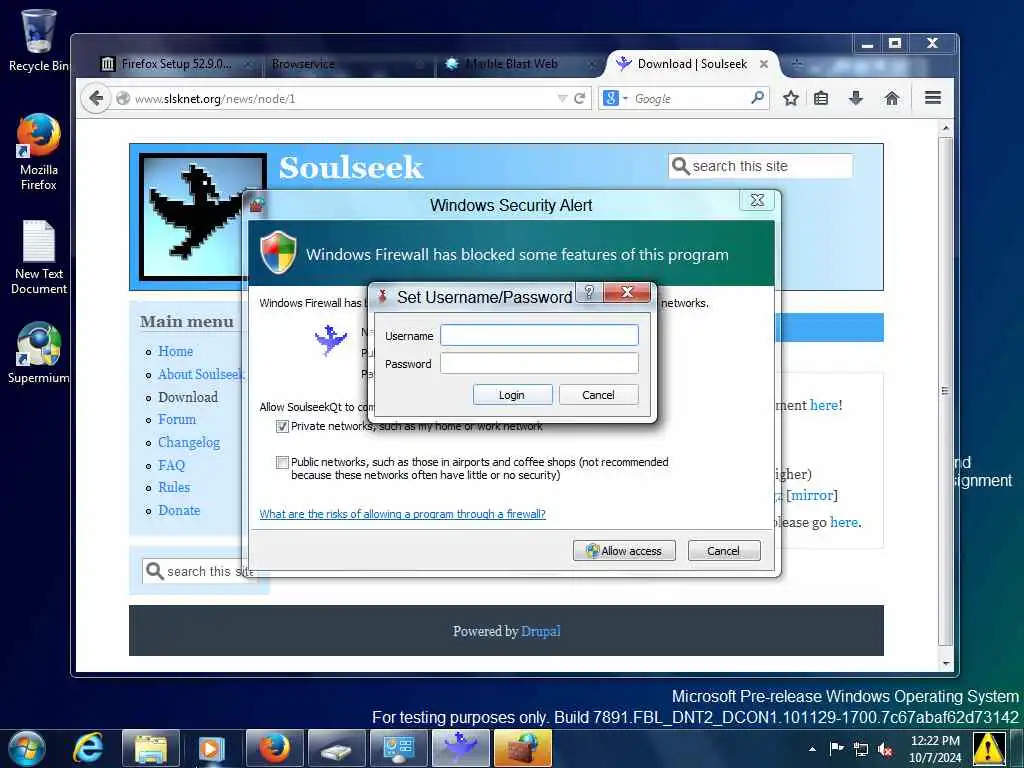Switch to the Firefox Setup 52.9.0 tab
1024x768 pixels.
coord(176,63)
